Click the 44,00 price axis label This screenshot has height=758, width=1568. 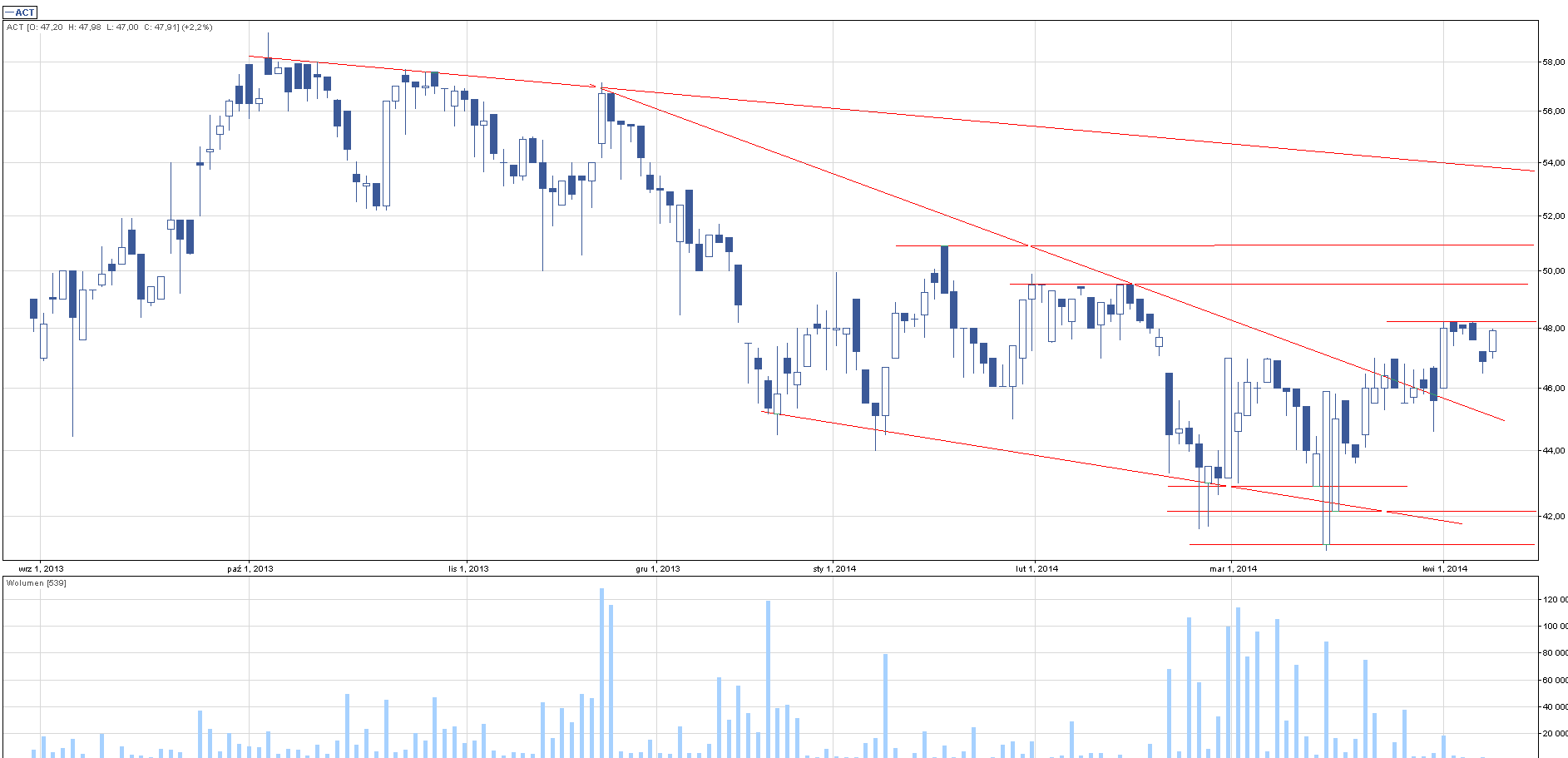[x=1553, y=451]
